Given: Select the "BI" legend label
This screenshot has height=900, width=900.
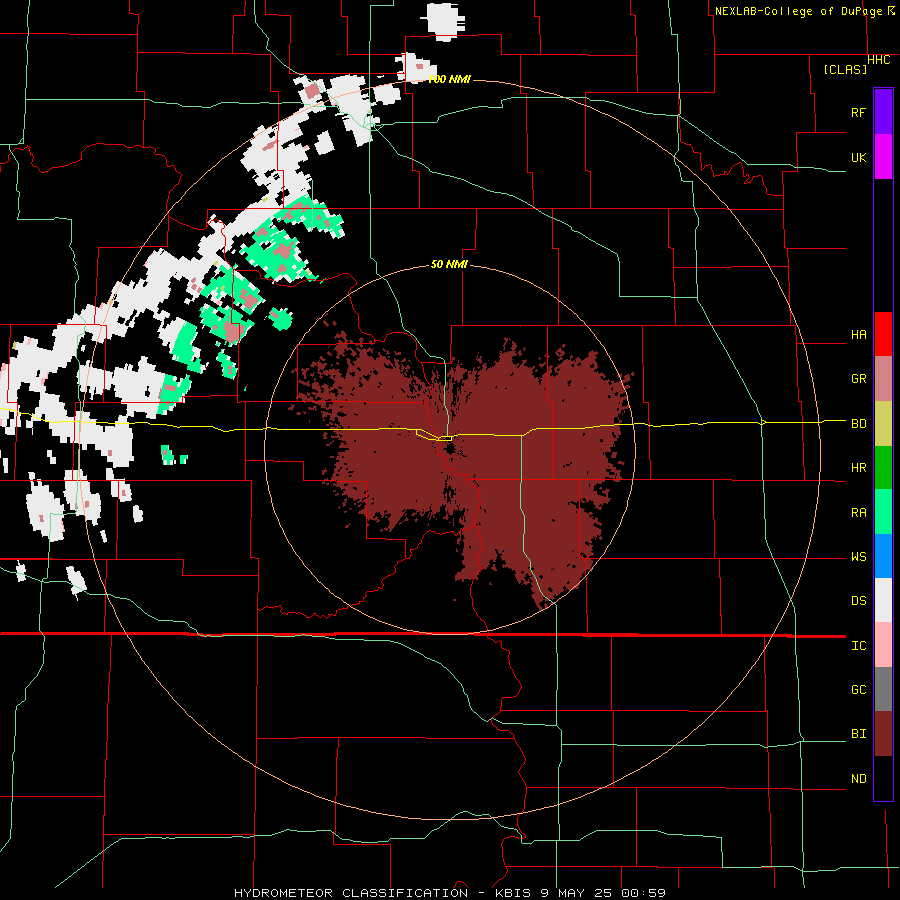Looking at the screenshot, I should (x=858, y=734).
